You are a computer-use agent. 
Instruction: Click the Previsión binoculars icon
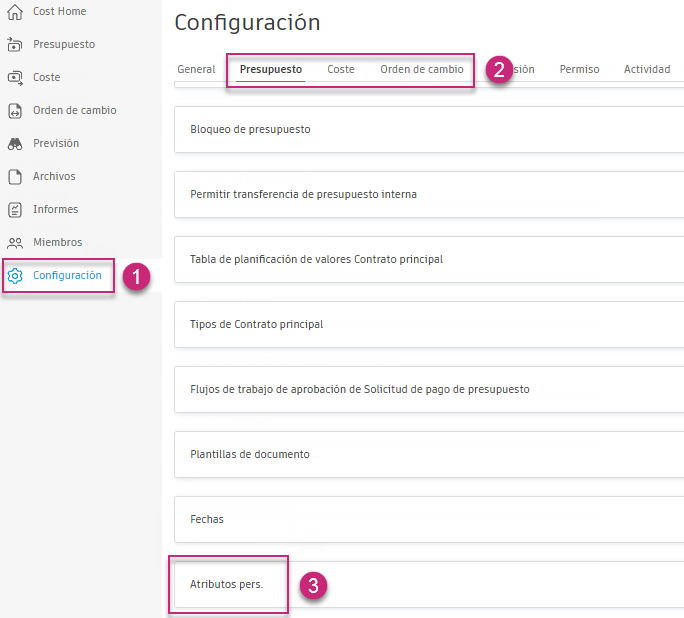(15, 143)
